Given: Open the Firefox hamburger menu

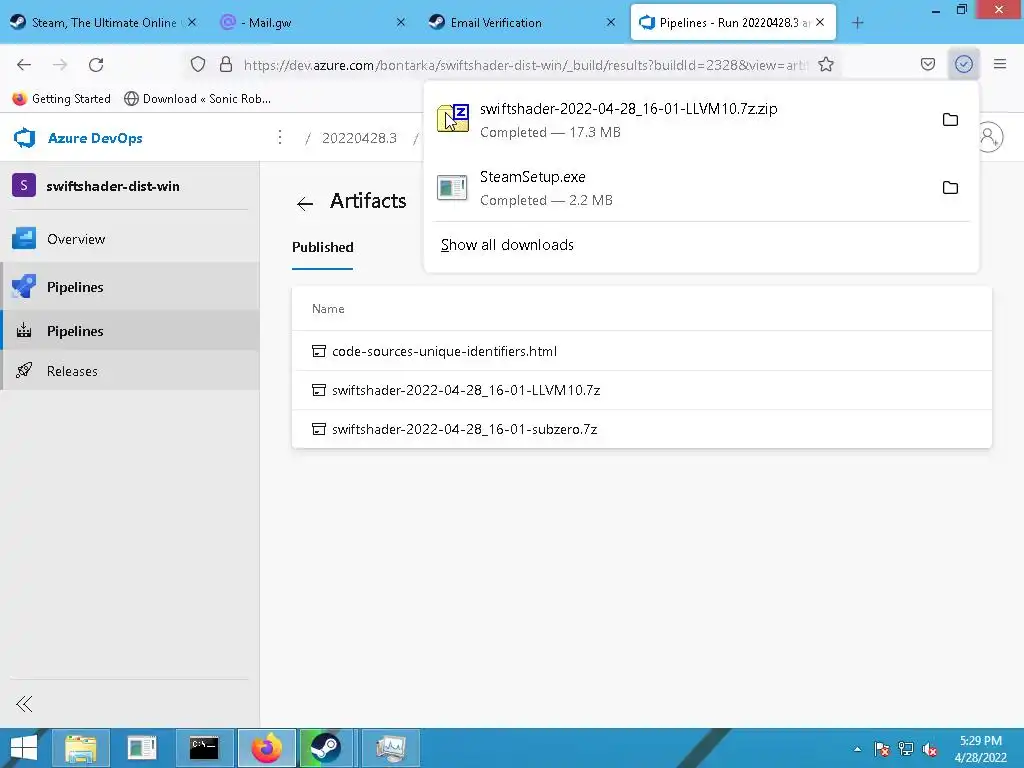Looking at the screenshot, I should pyautogui.click(x=1000, y=65).
